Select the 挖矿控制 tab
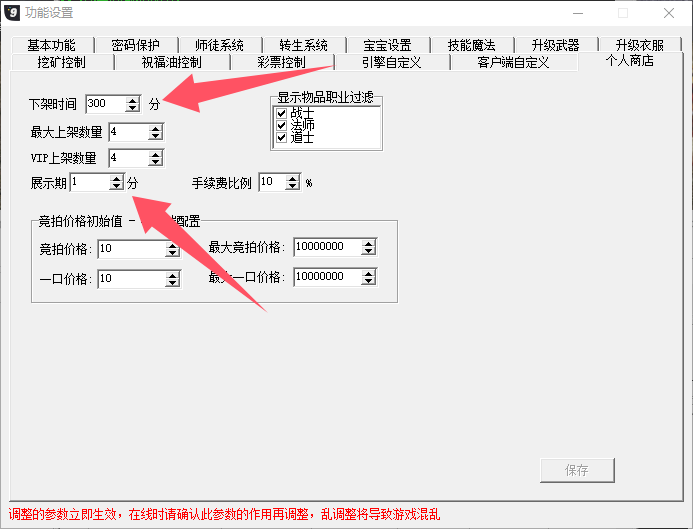 point(62,62)
